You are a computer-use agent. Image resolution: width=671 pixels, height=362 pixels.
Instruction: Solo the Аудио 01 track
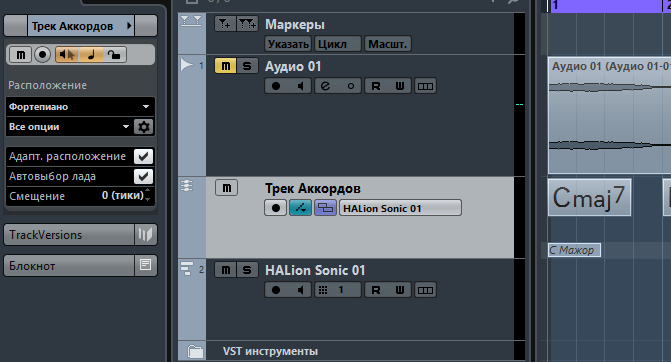click(247, 66)
